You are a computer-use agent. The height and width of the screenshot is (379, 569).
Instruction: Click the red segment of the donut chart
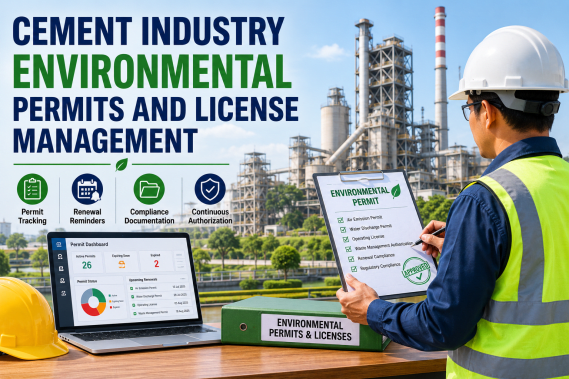tap(88, 310)
